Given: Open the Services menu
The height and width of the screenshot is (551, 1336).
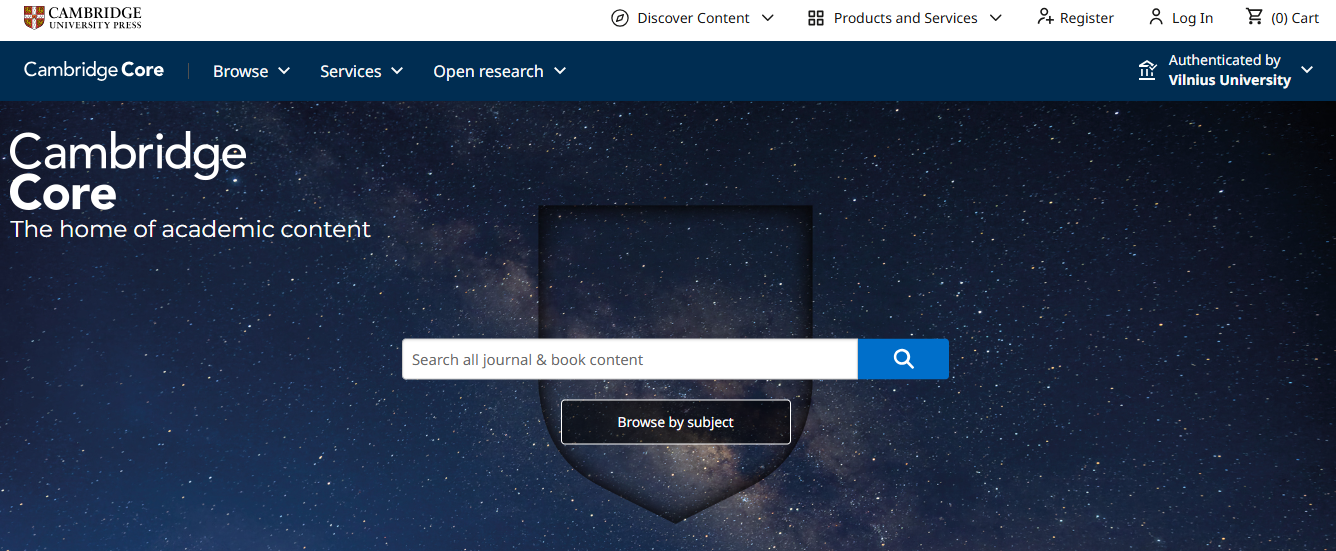Looking at the screenshot, I should tap(361, 71).
